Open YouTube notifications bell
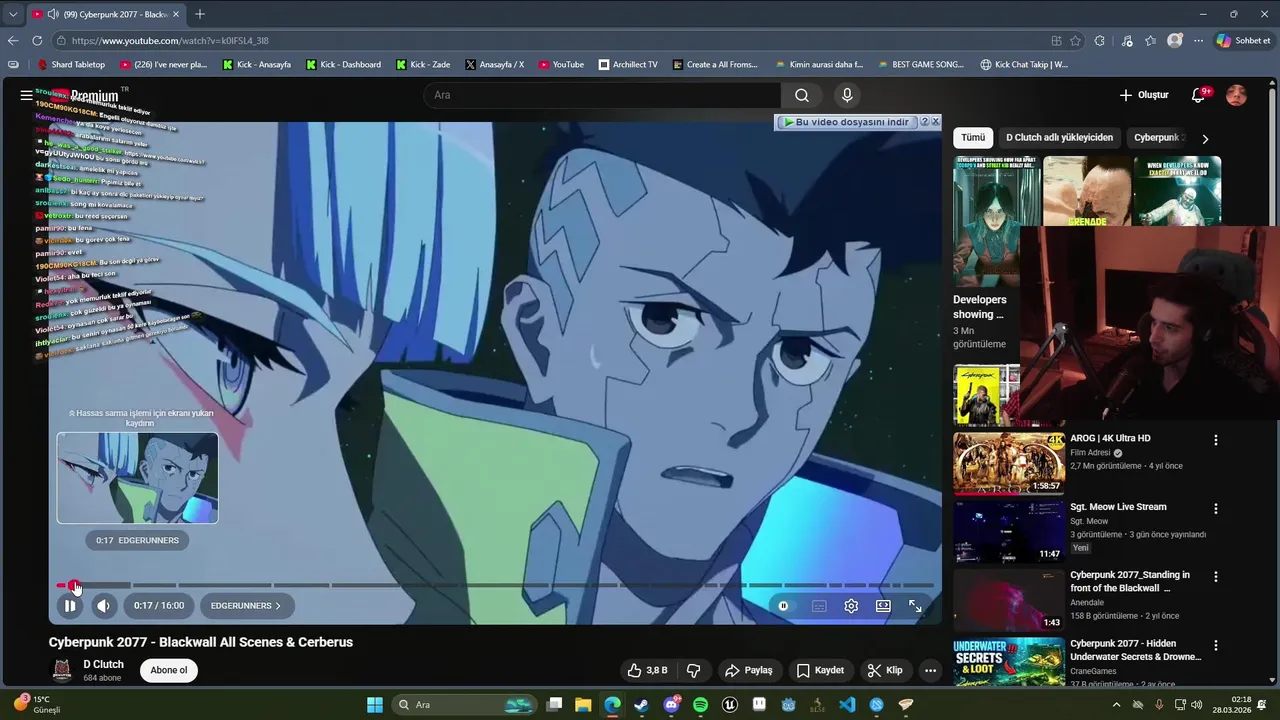Image resolution: width=1280 pixels, height=720 pixels. coord(1199,95)
